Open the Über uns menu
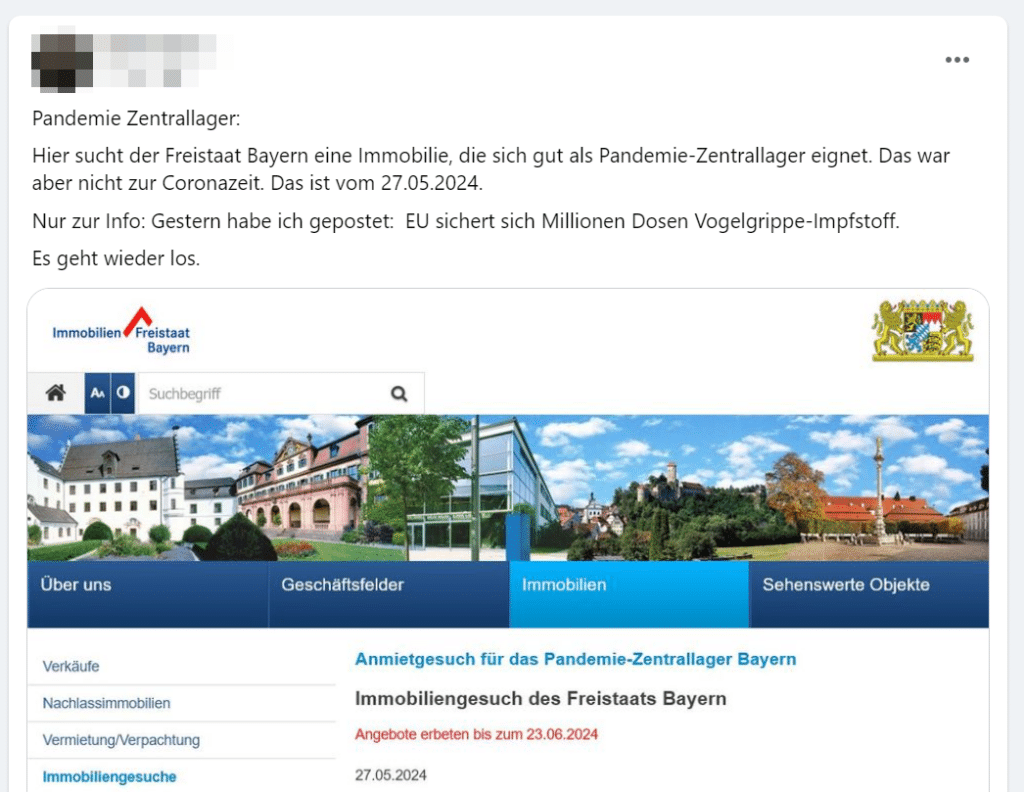The image size is (1024, 792). [x=148, y=594]
